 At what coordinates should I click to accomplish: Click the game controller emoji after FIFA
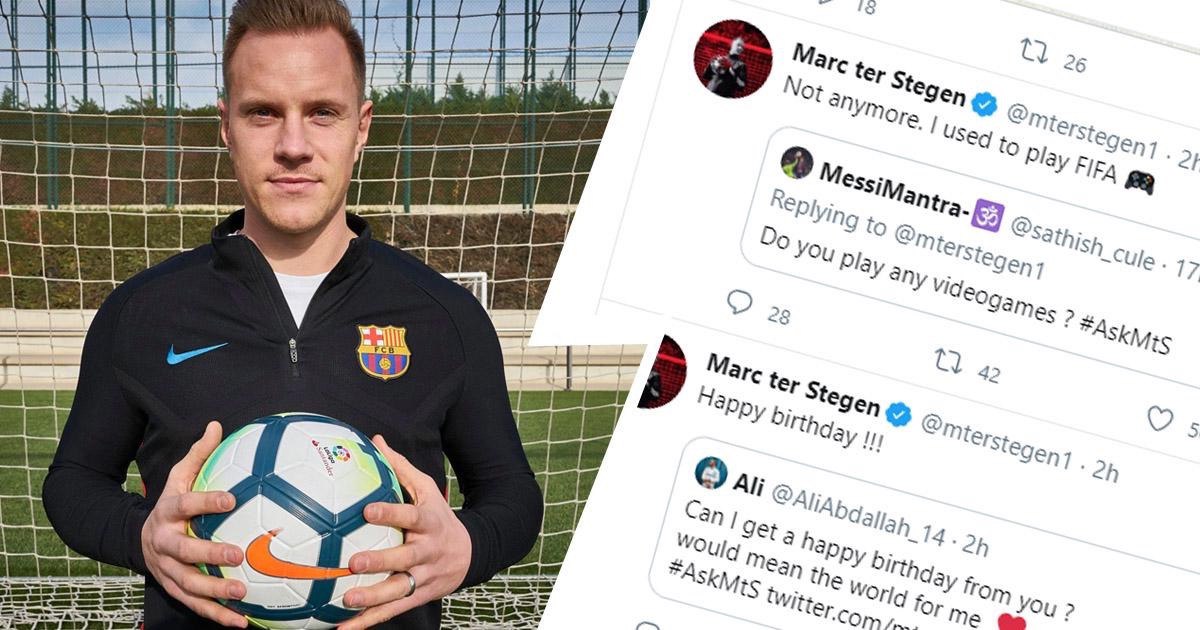click(x=1139, y=182)
